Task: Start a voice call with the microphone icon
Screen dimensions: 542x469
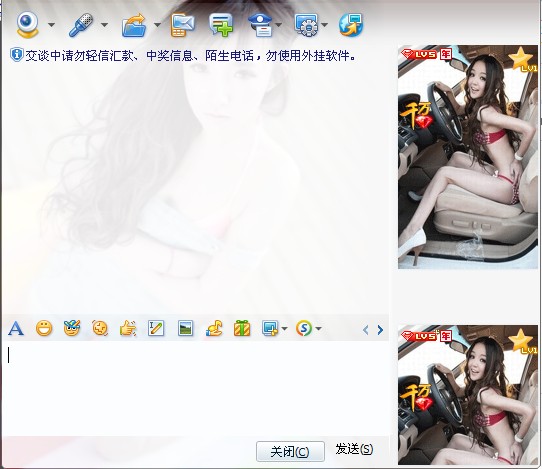Action: 81,25
